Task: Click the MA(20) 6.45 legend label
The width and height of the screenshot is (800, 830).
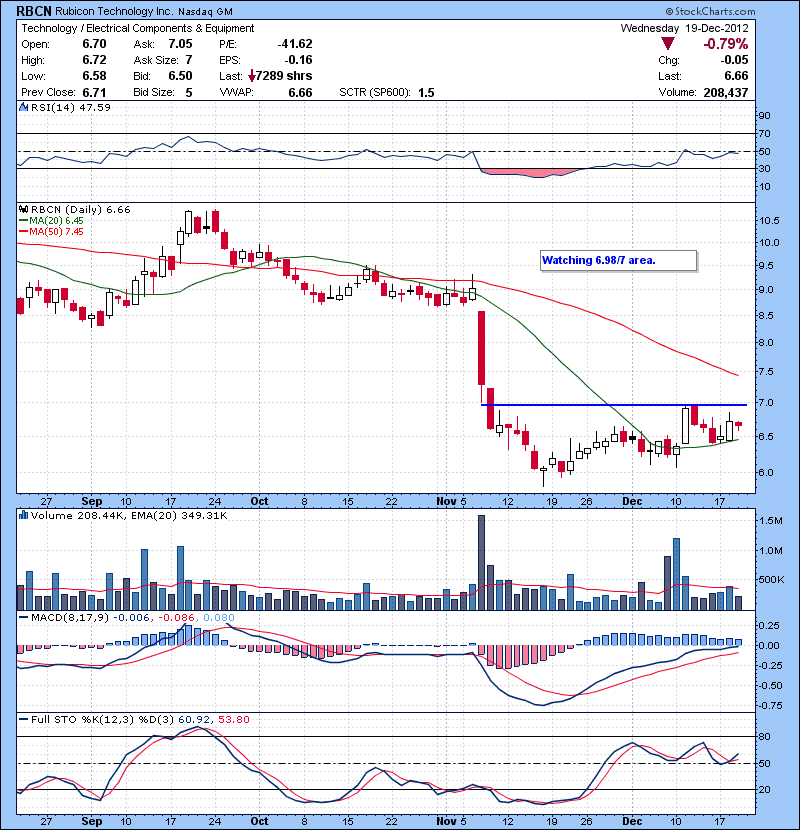Action: coord(51,221)
